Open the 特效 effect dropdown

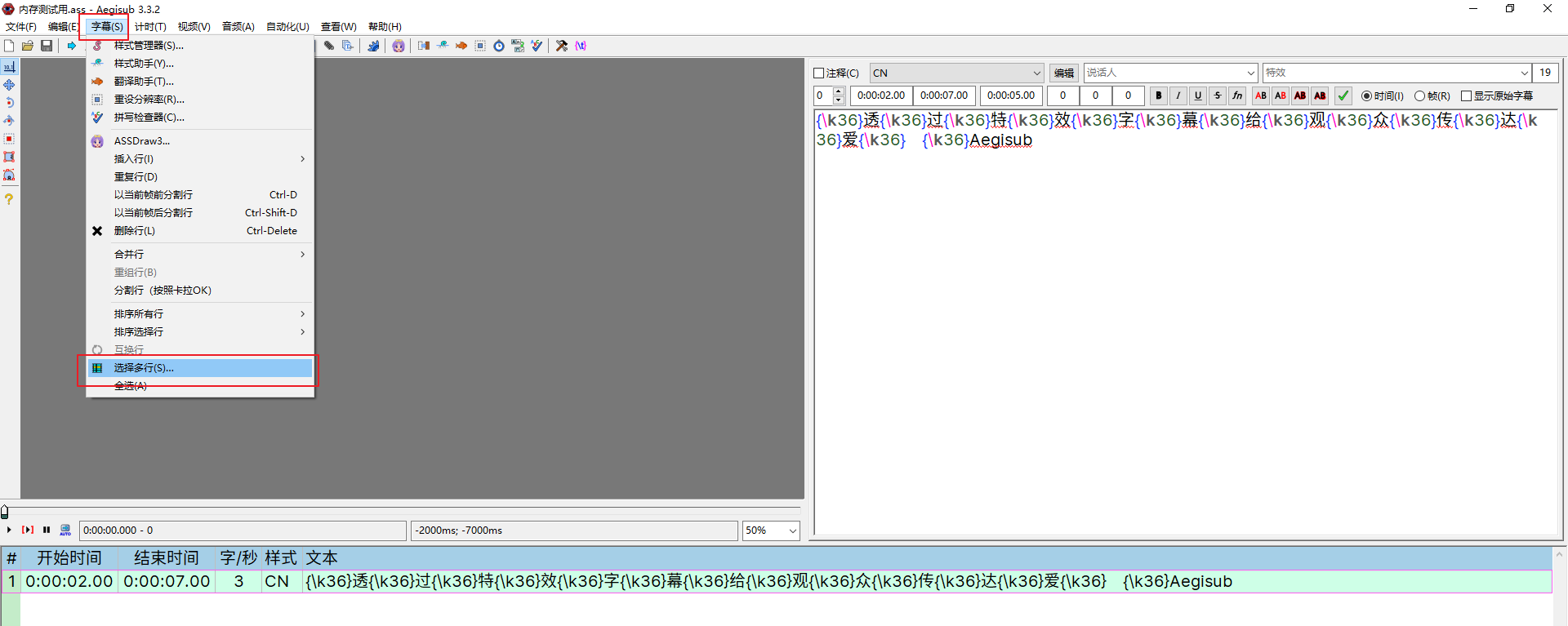[x=1396, y=73]
